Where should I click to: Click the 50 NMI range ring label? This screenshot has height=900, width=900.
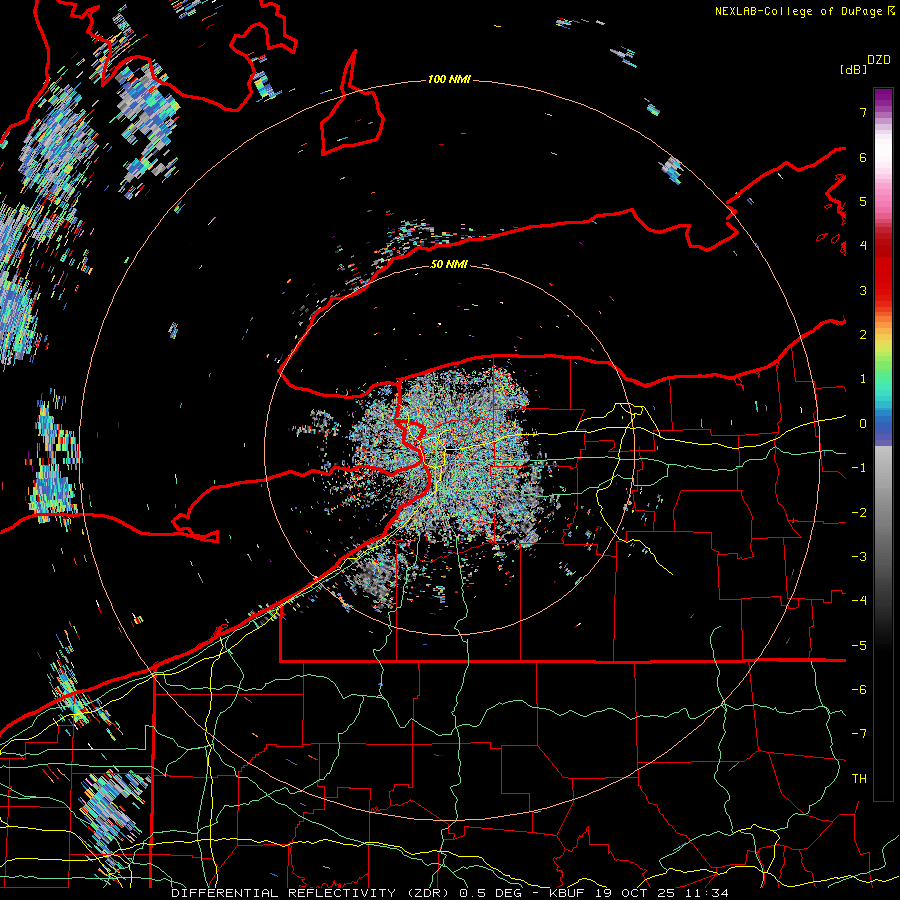(449, 264)
